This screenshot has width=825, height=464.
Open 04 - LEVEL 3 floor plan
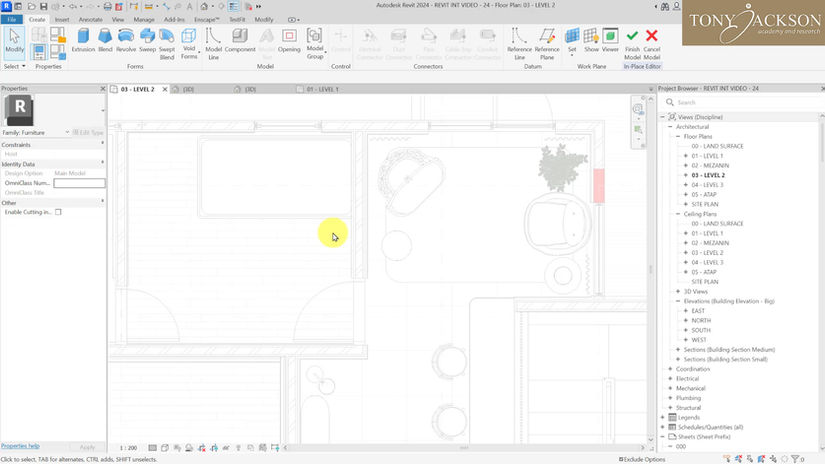coord(707,185)
